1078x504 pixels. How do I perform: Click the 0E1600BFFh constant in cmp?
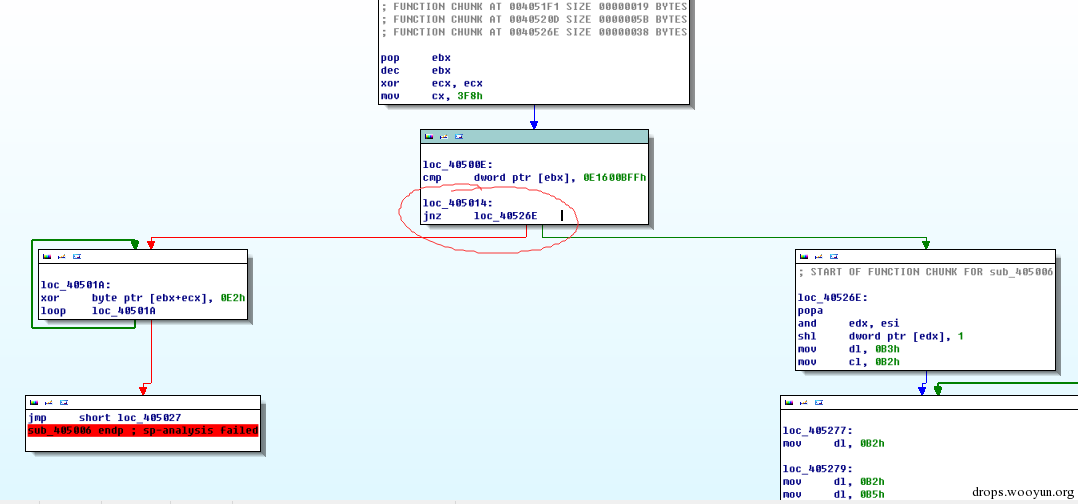[x=615, y=177]
